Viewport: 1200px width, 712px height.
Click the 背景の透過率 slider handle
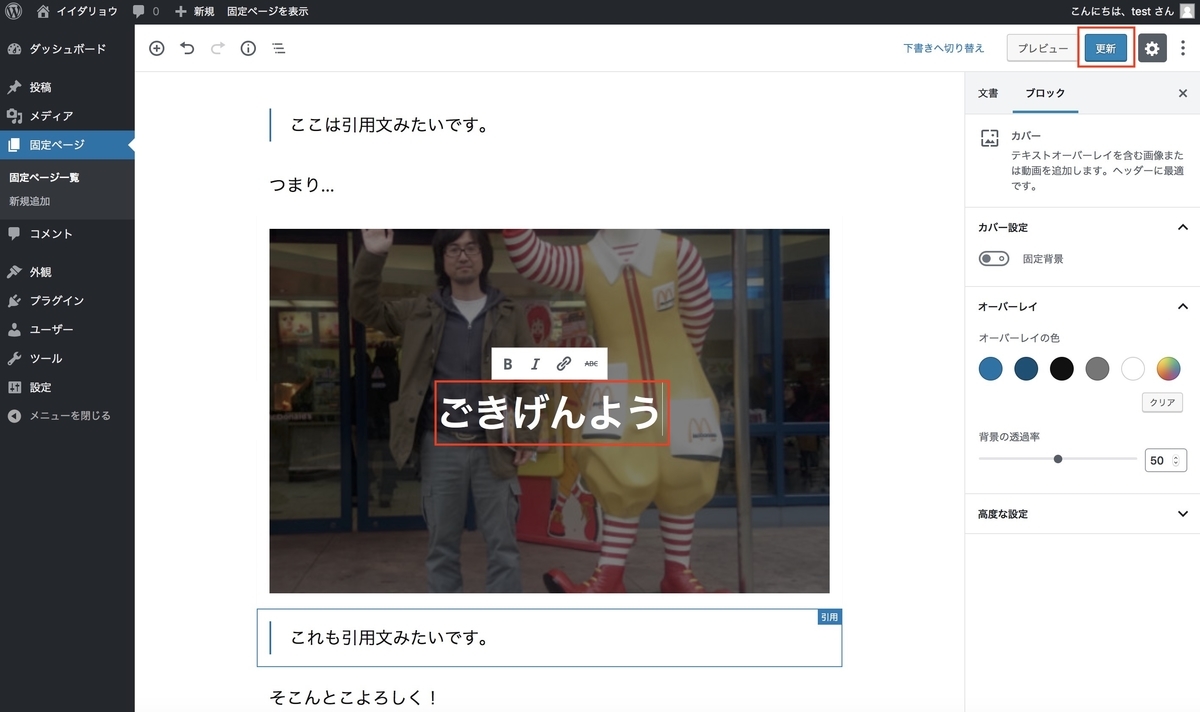coord(1058,459)
